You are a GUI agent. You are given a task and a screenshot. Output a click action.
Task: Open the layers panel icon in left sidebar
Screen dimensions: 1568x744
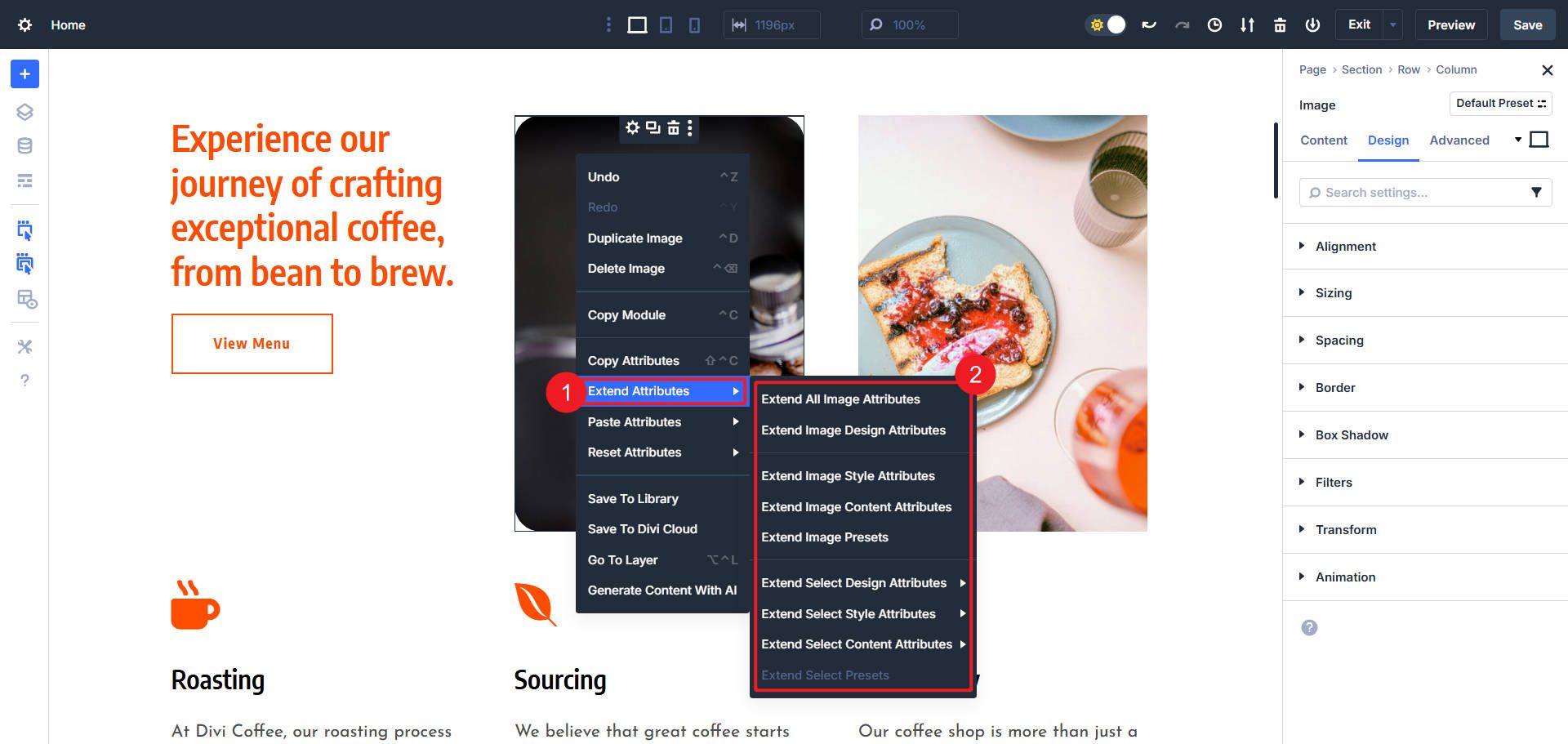(24, 112)
